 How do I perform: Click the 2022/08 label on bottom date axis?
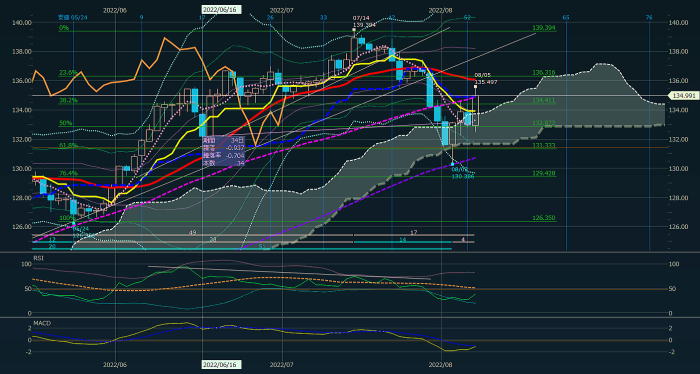(x=440, y=364)
